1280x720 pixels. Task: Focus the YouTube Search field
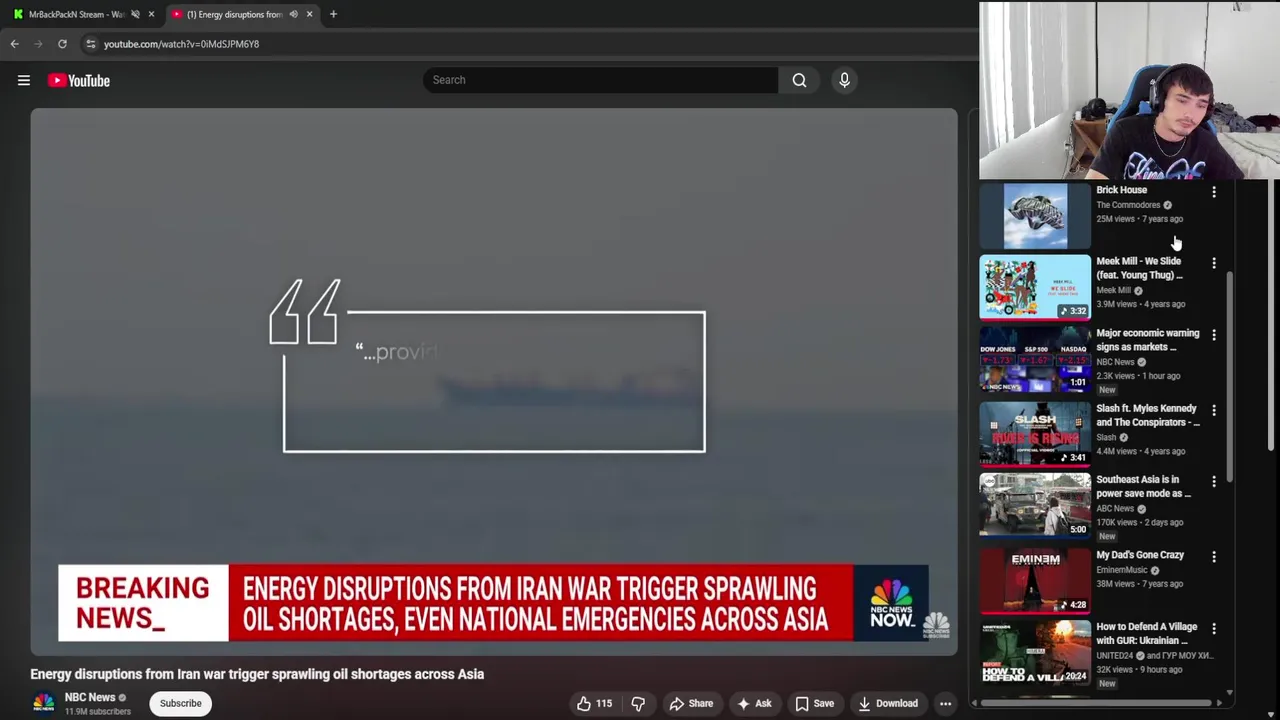(600, 80)
